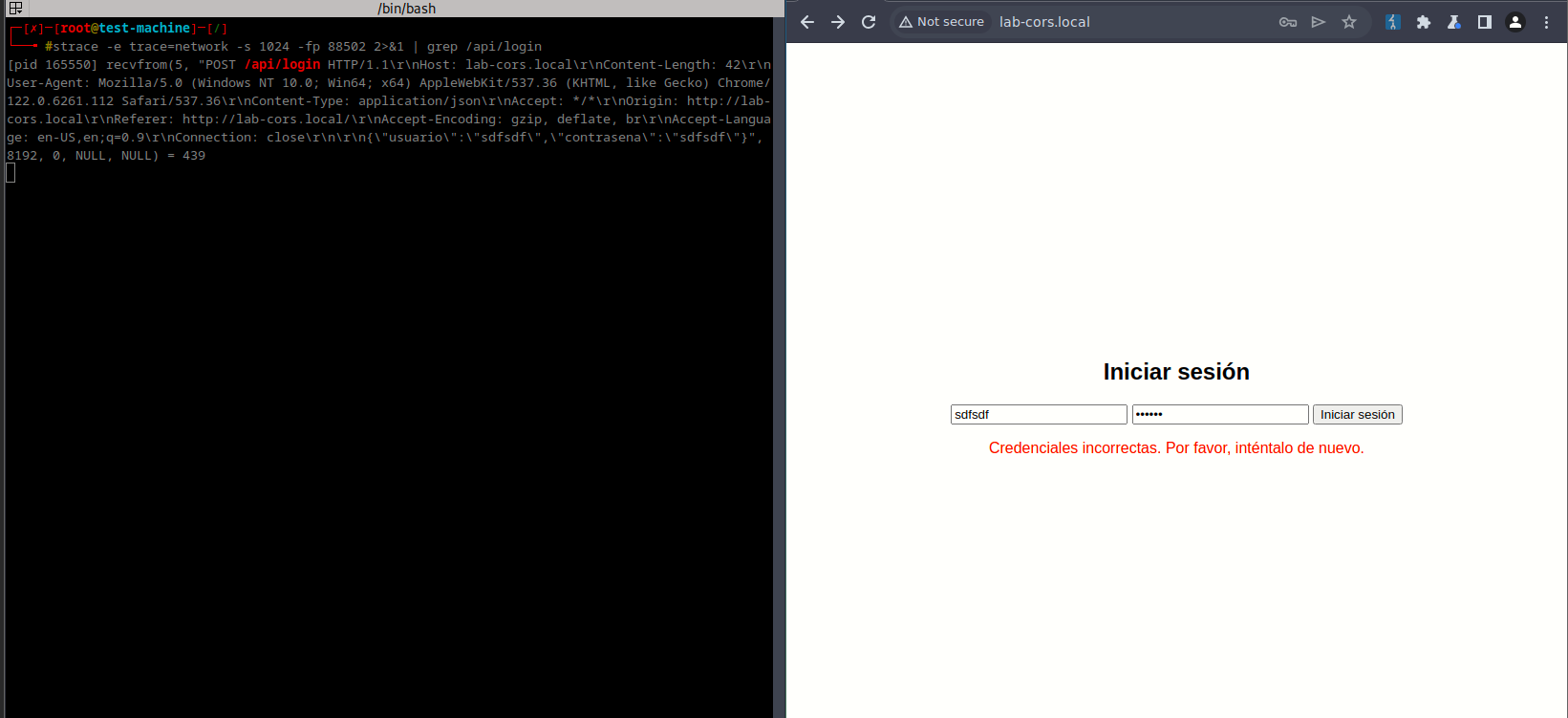Click the password input field

tap(1220, 415)
